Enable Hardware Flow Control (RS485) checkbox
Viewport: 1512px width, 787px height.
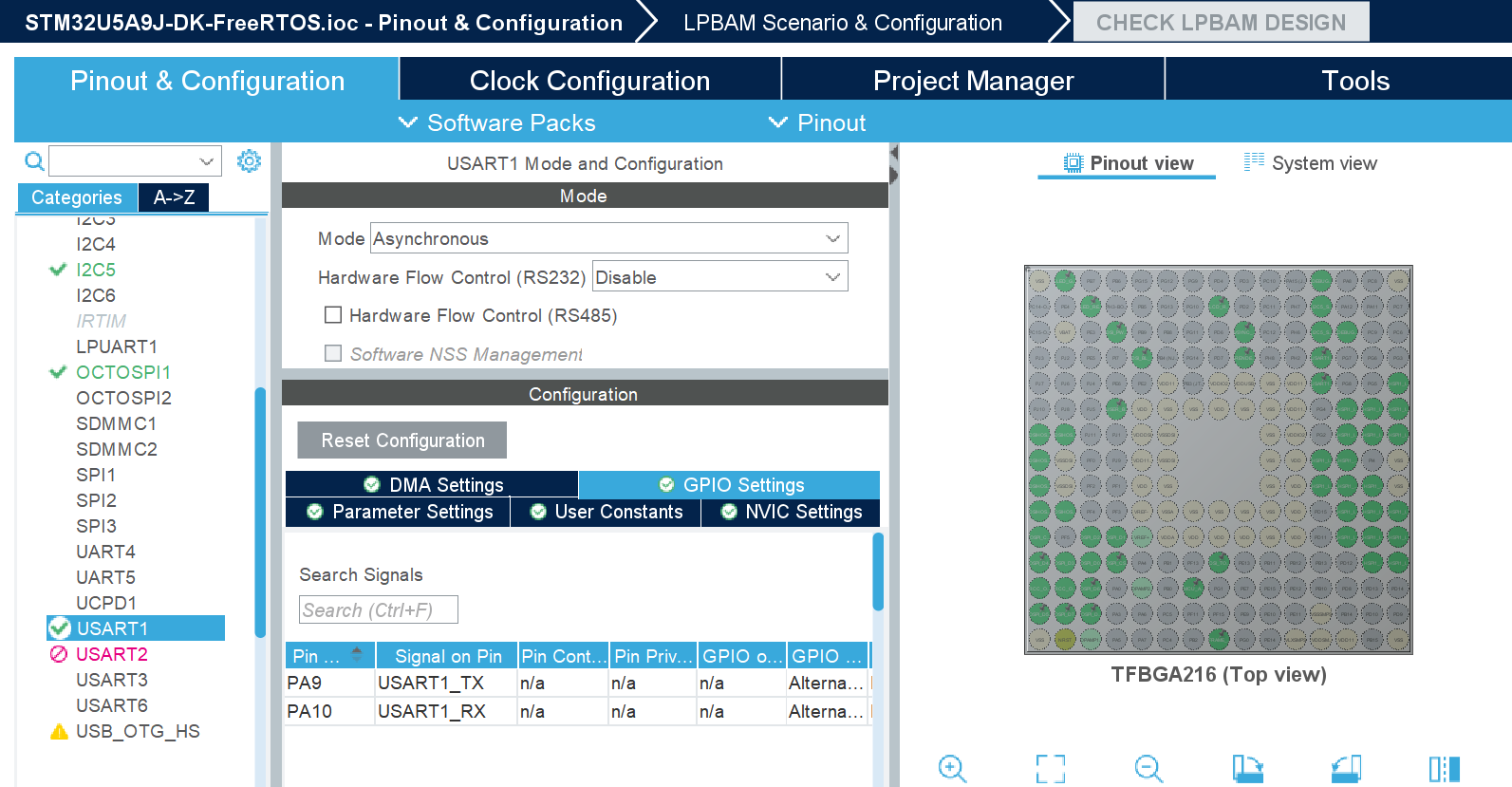click(333, 315)
